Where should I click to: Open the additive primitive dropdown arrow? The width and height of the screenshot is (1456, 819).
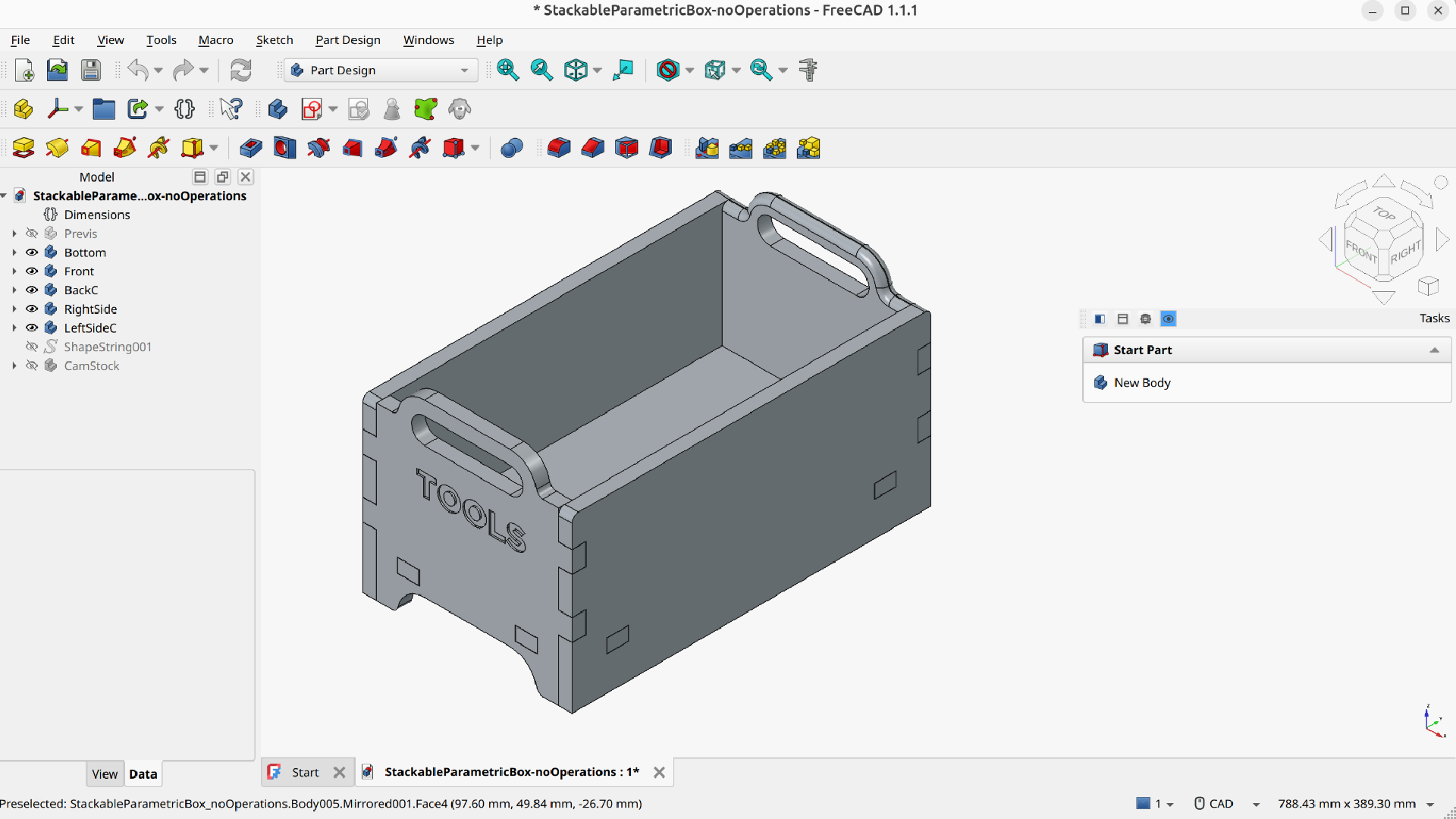pos(214,148)
